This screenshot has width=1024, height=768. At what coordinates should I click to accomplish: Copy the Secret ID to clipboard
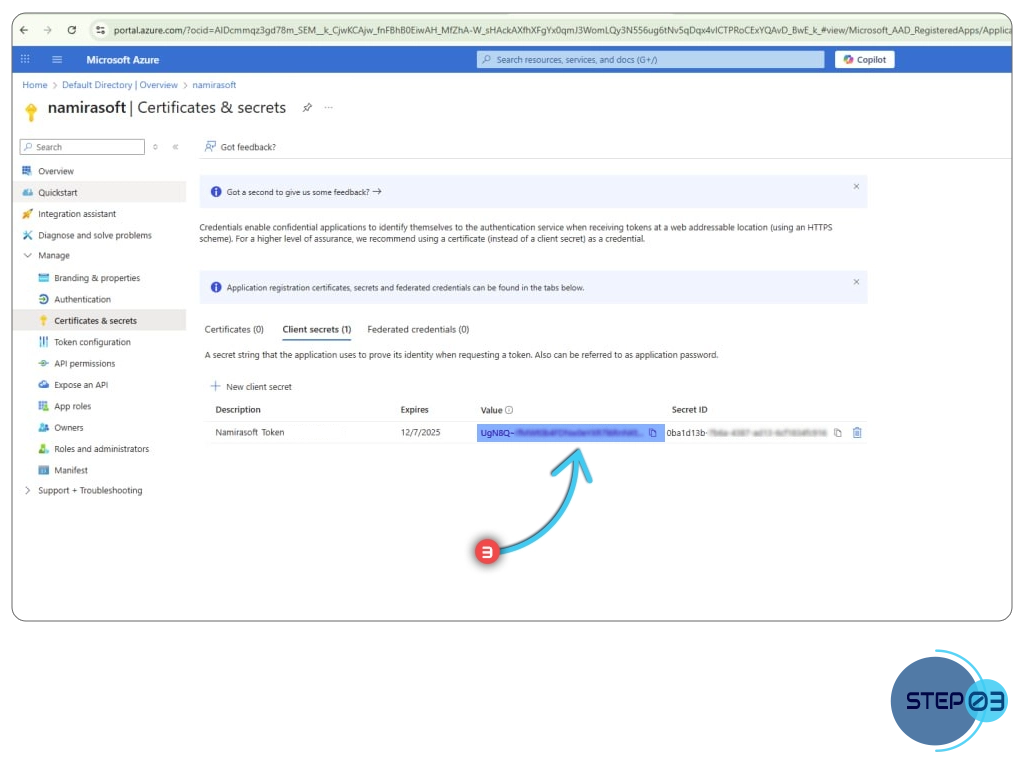tap(838, 433)
